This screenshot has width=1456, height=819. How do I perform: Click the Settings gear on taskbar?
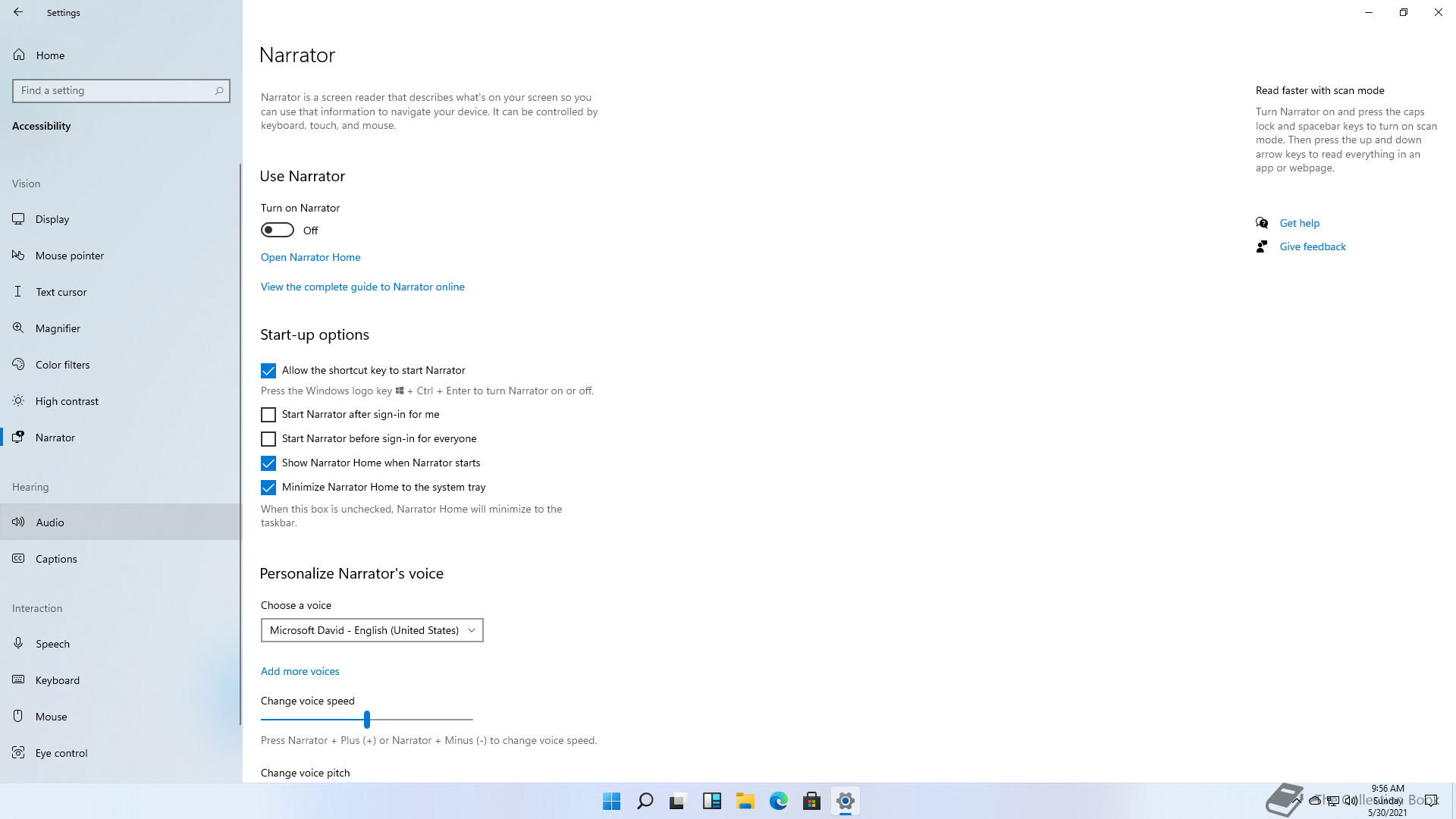[x=846, y=801]
